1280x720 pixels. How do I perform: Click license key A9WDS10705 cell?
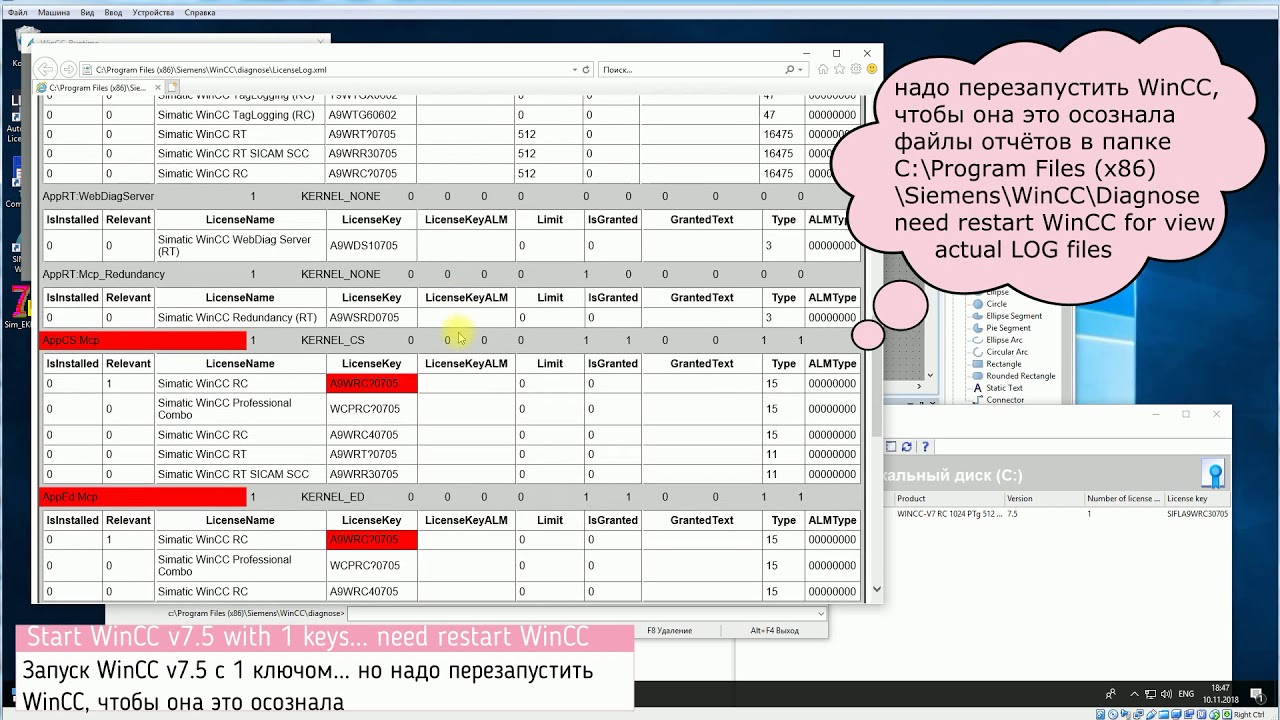coord(371,246)
